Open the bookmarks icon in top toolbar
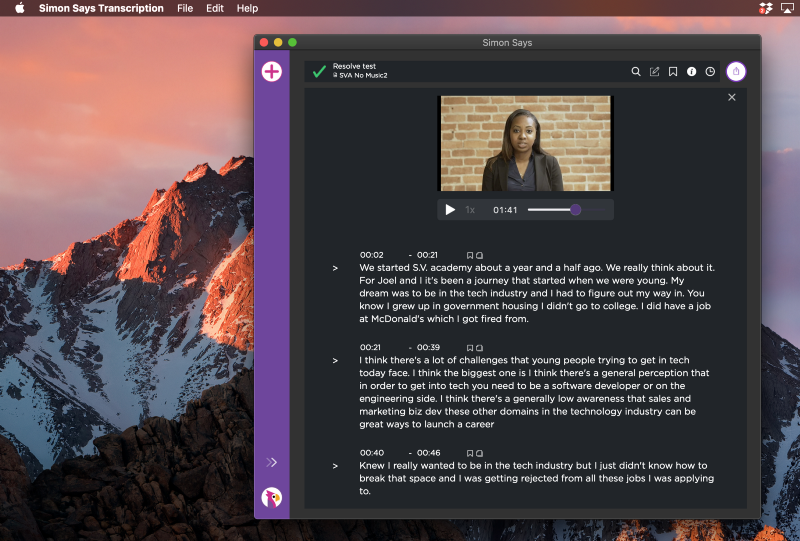The height and width of the screenshot is (541, 800). pyautogui.click(x=673, y=72)
